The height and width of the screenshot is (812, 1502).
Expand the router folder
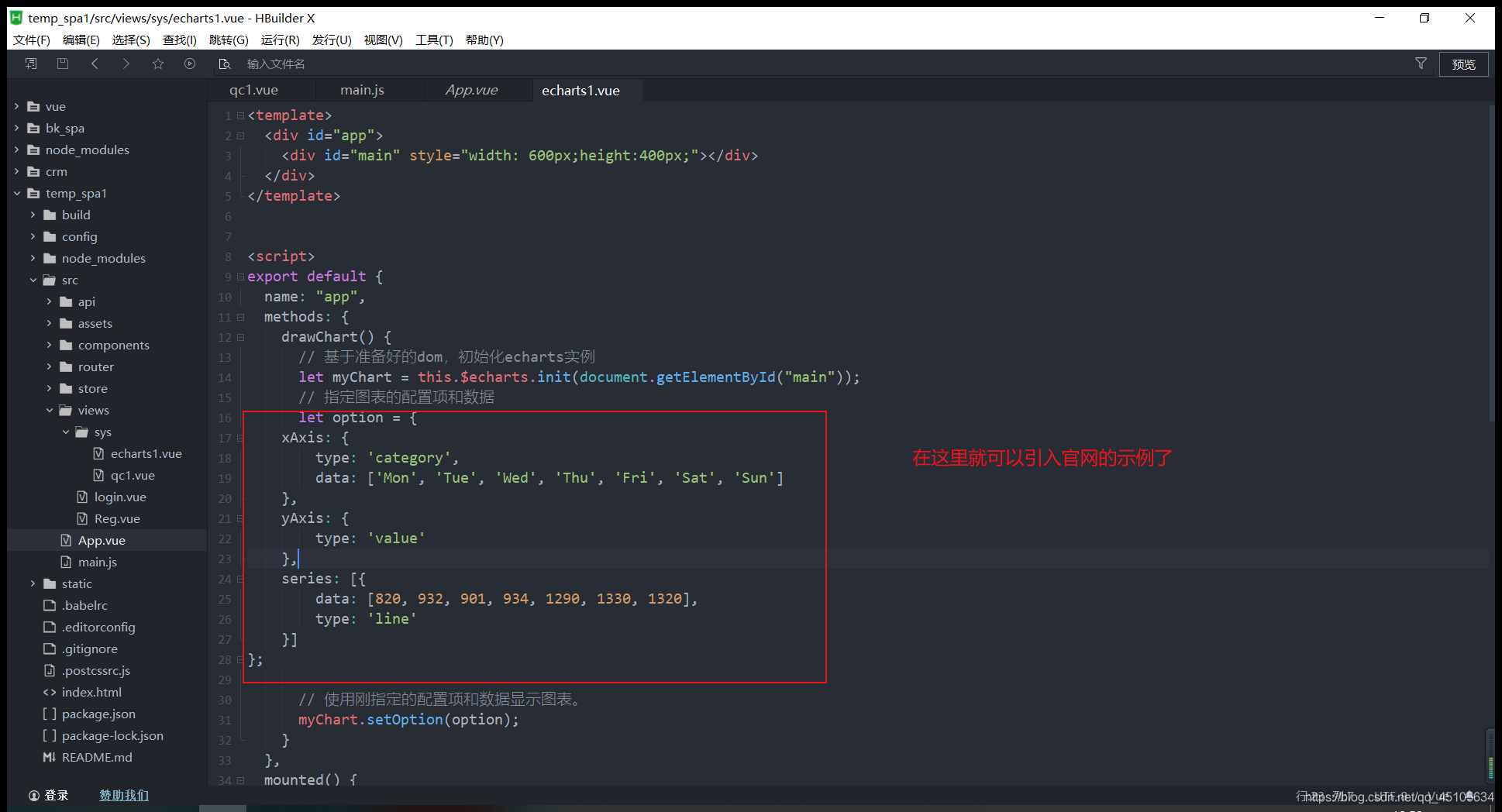pyautogui.click(x=49, y=366)
